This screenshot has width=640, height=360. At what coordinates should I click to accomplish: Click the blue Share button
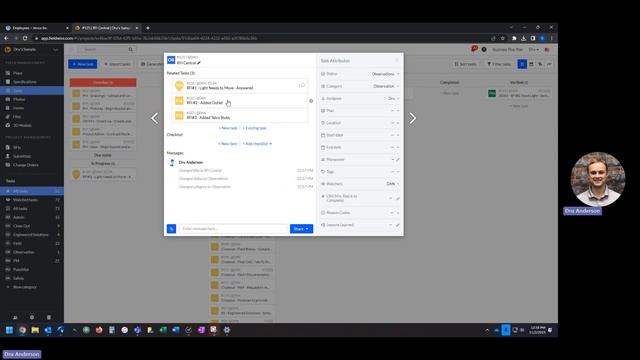point(301,229)
